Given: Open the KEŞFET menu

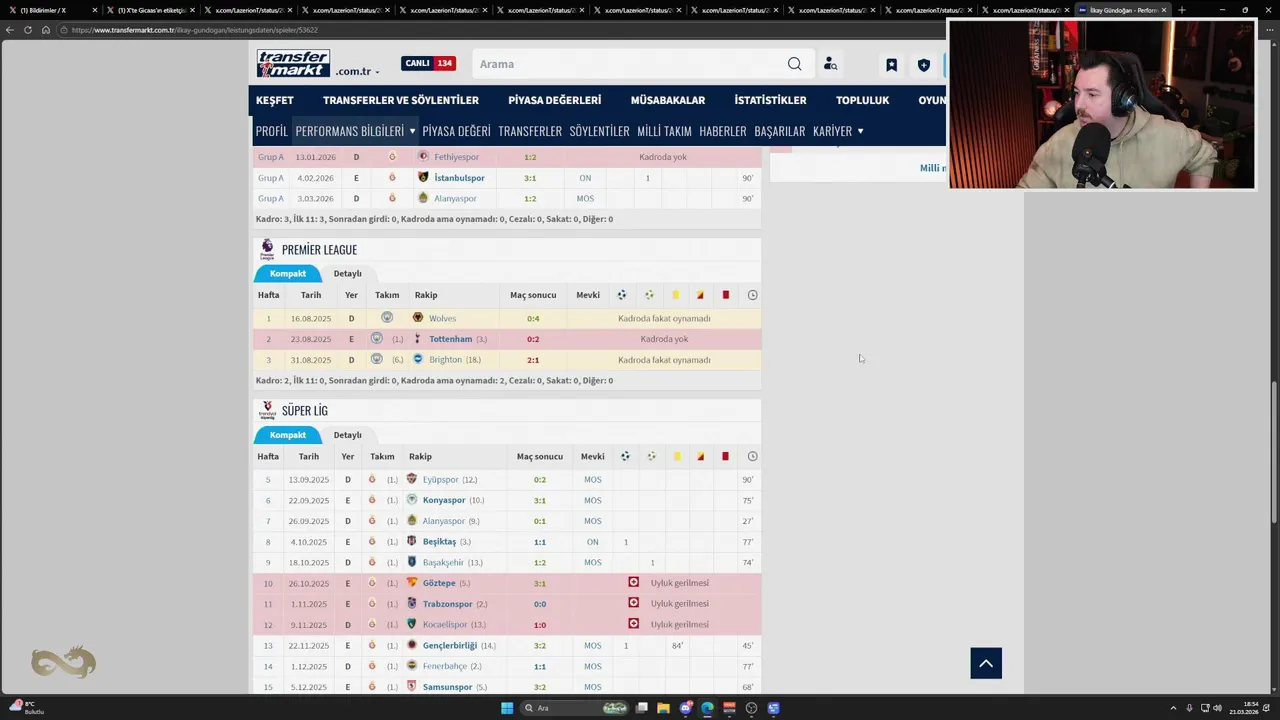Looking at the screenshot, I should click(275, 100).
